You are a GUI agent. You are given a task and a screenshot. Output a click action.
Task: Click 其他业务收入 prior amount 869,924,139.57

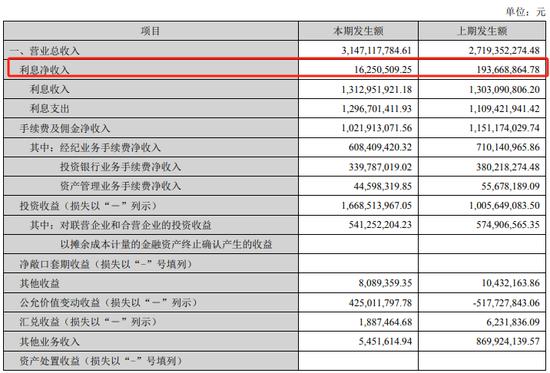(508, 341)
